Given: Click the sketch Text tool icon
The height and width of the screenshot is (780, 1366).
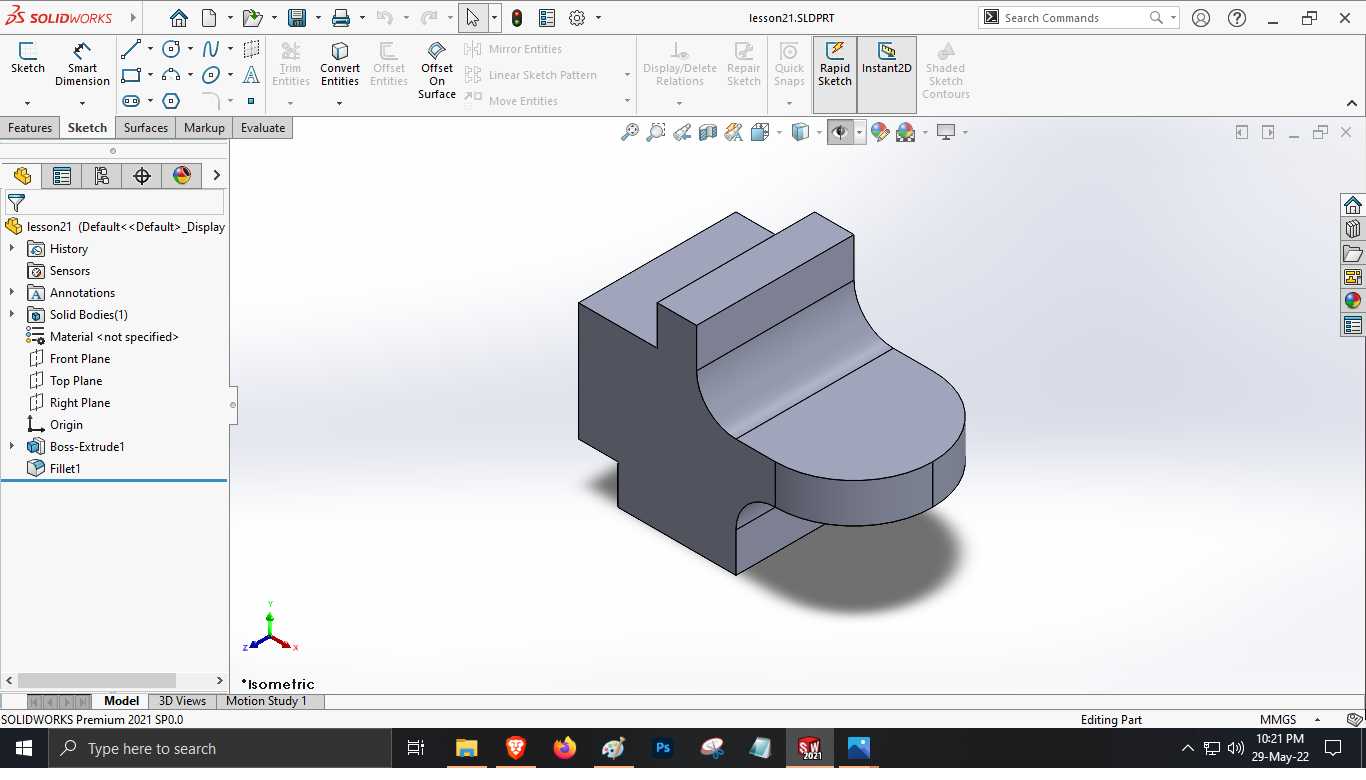Looking at the screenshot, I should (251, 75).
